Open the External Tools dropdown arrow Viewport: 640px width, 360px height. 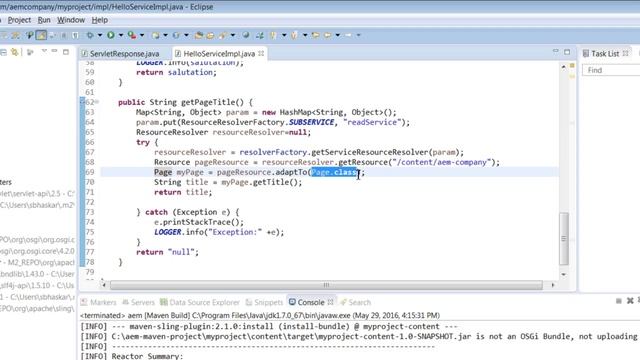pyautogui.click(x=142, y=35)
